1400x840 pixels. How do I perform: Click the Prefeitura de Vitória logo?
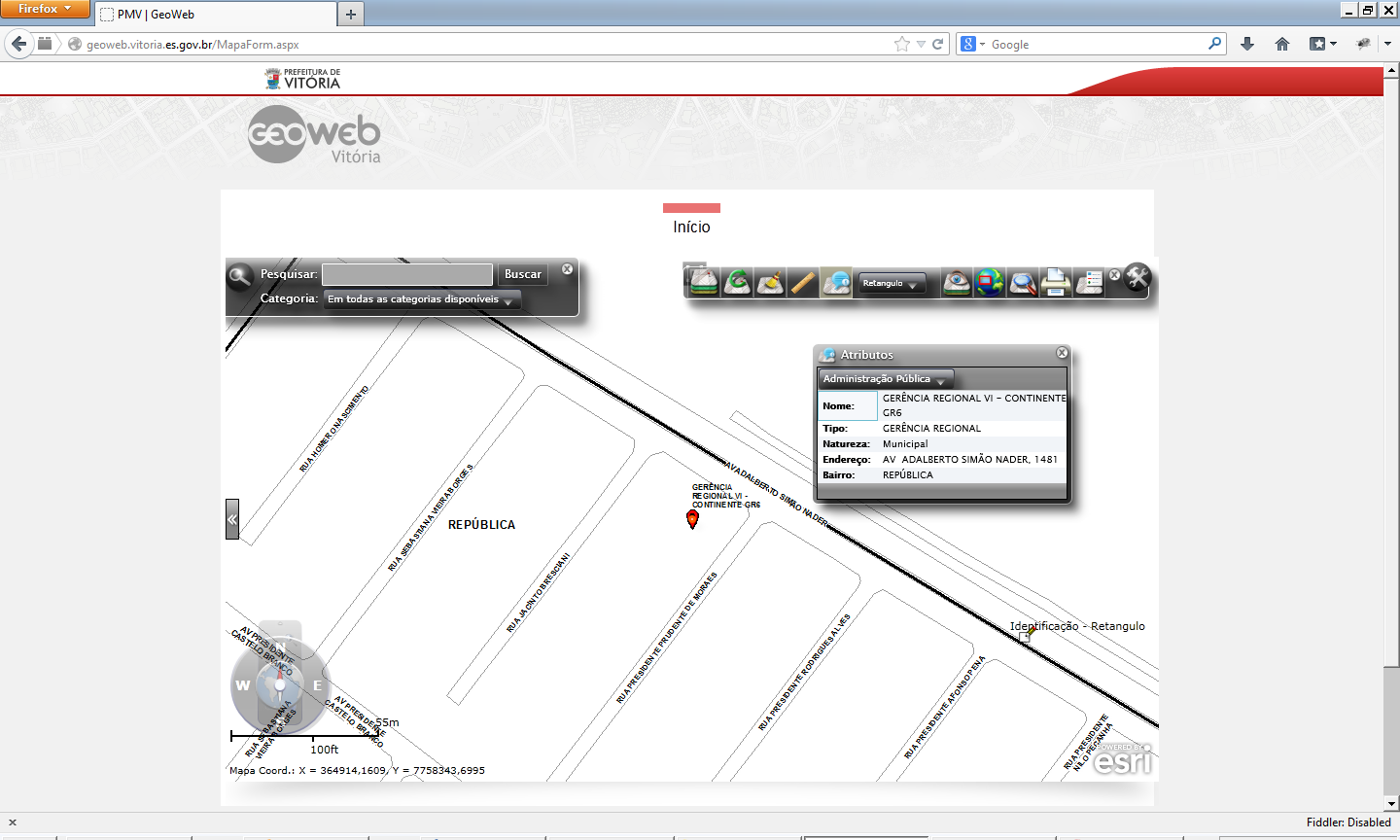(x=302, y=79)
